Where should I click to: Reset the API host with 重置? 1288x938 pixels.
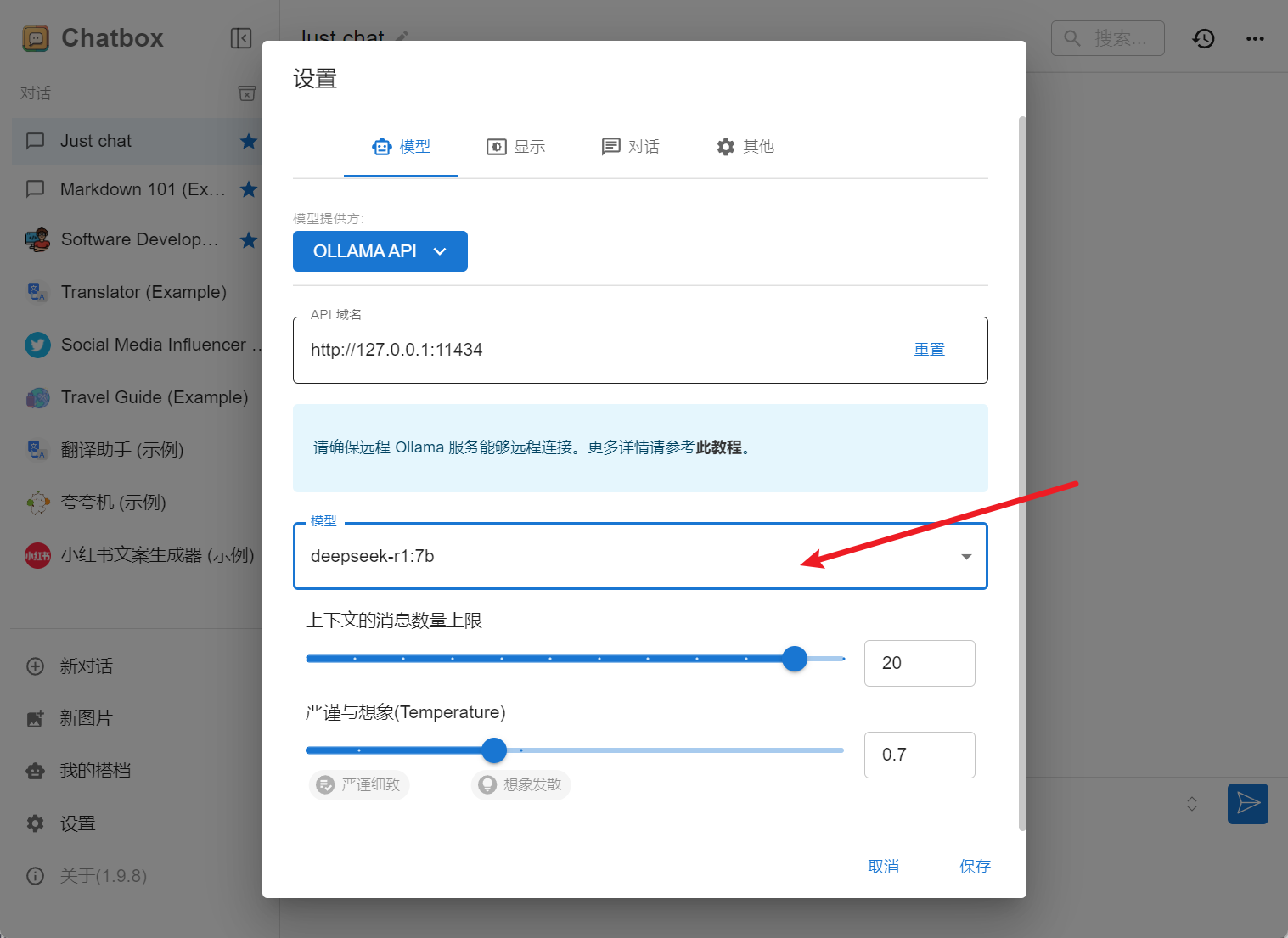930,350
